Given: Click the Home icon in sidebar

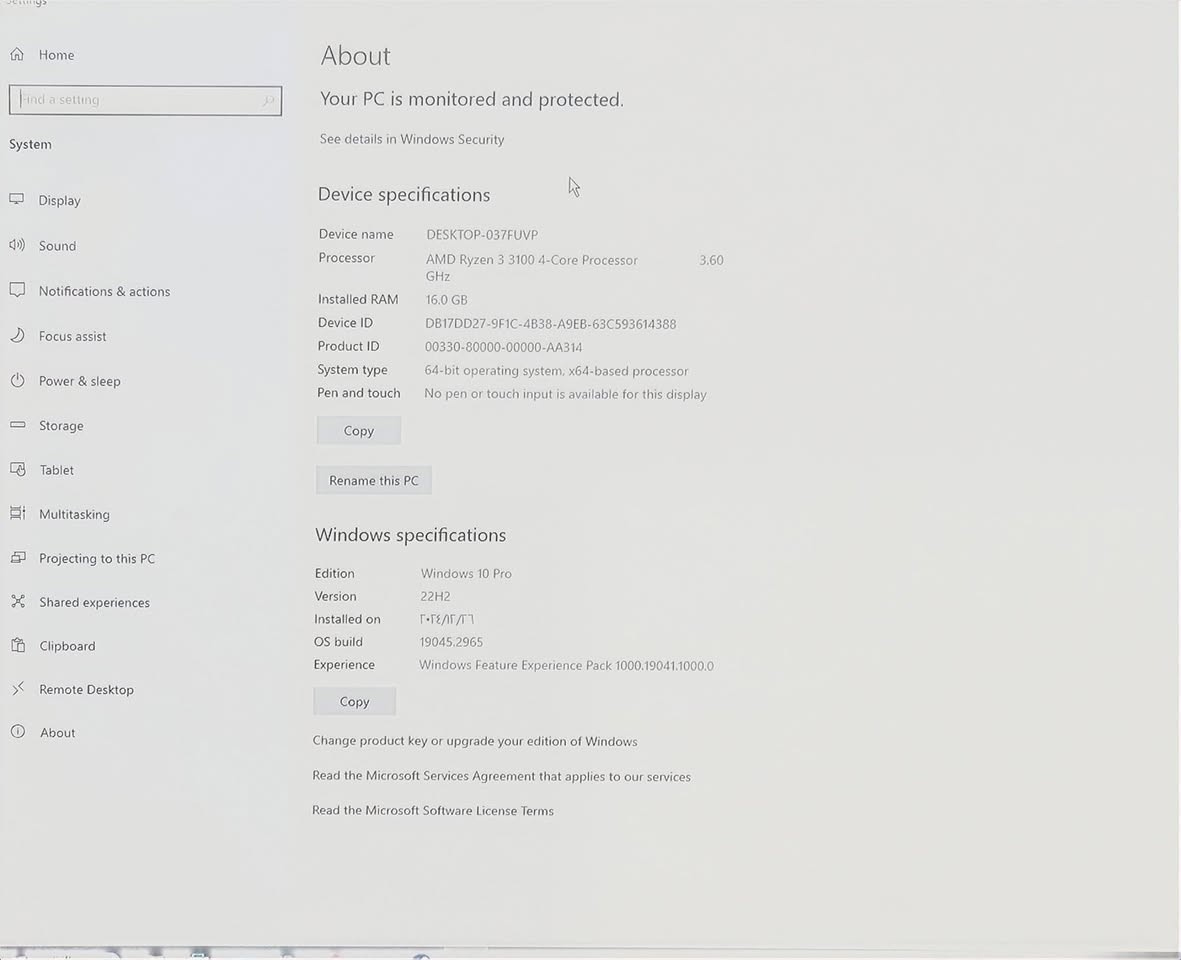Looking at the screenshot, I should 17,55.
